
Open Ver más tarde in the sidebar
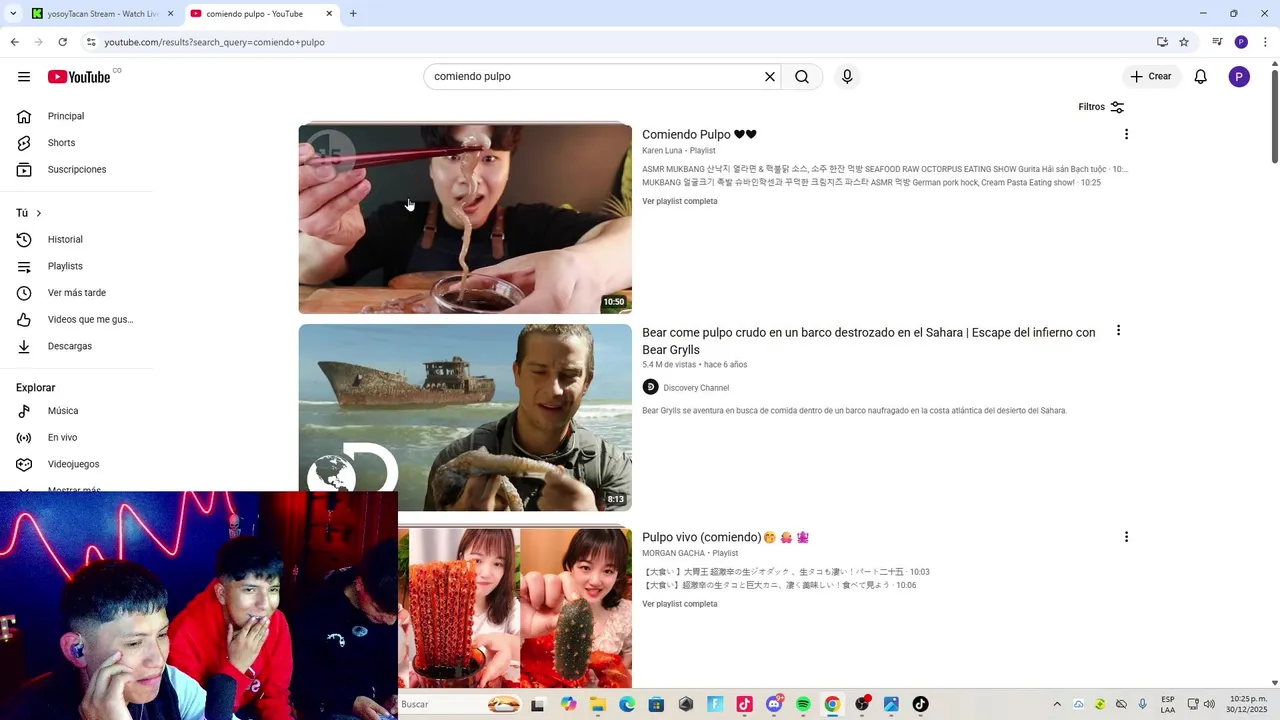coord(77,293)
